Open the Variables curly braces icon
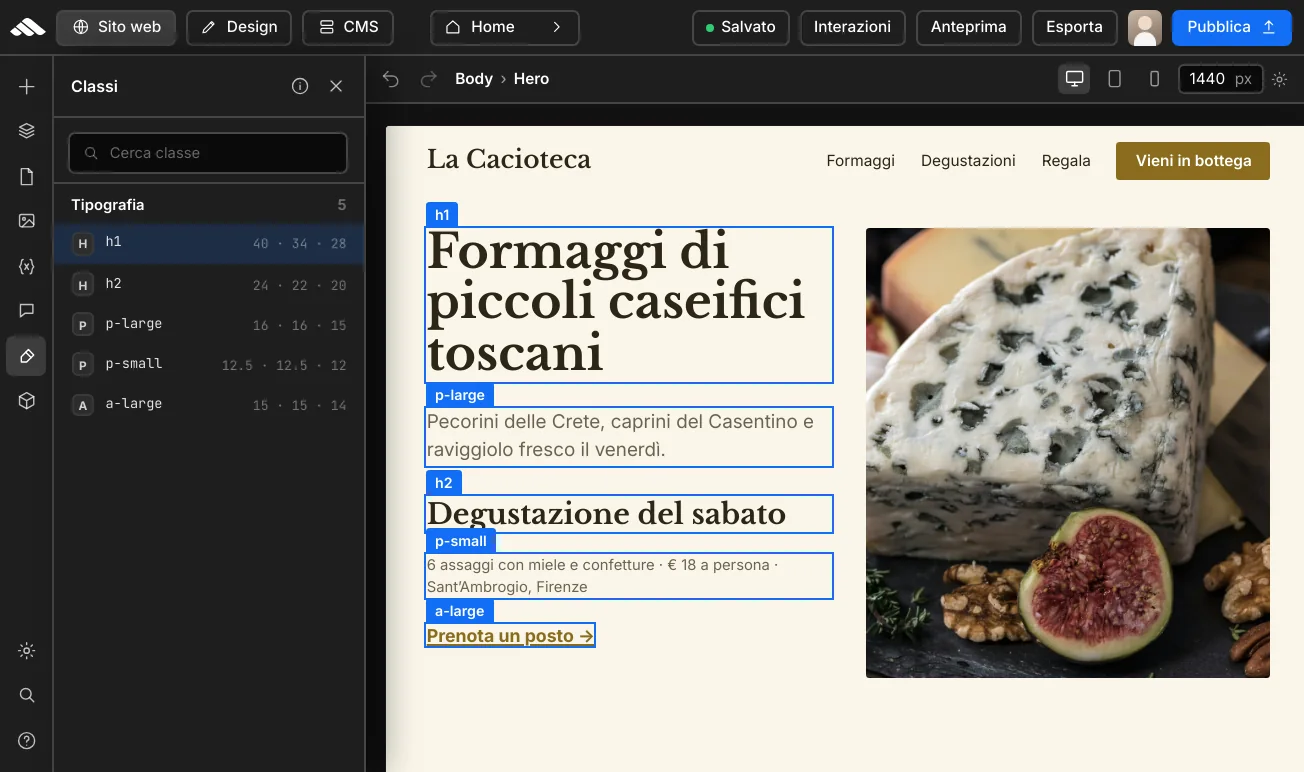 (27, 266)
